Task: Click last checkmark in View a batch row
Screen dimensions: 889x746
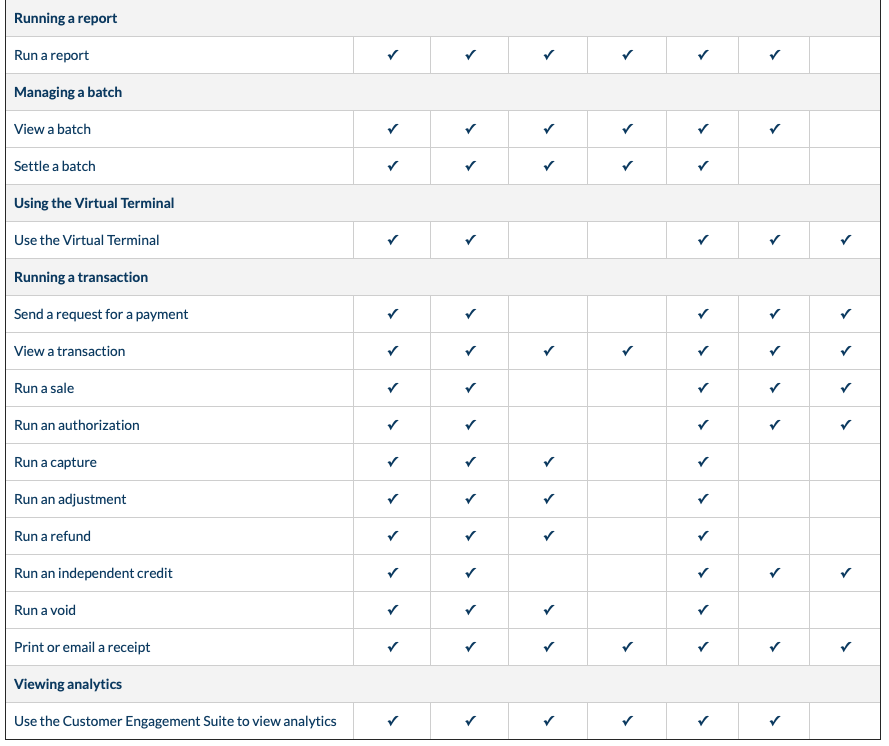Action: (x=774, y=130)
